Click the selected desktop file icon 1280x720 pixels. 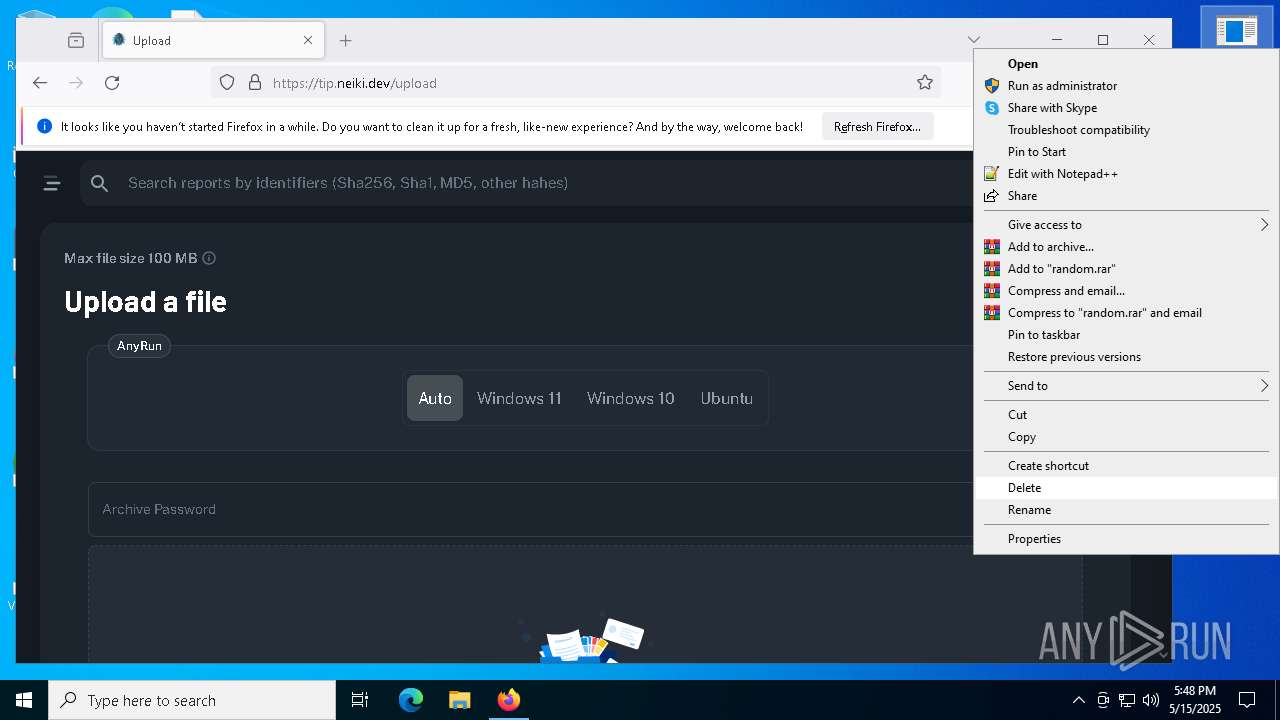pyautogui.click(x=1237, y=30)
